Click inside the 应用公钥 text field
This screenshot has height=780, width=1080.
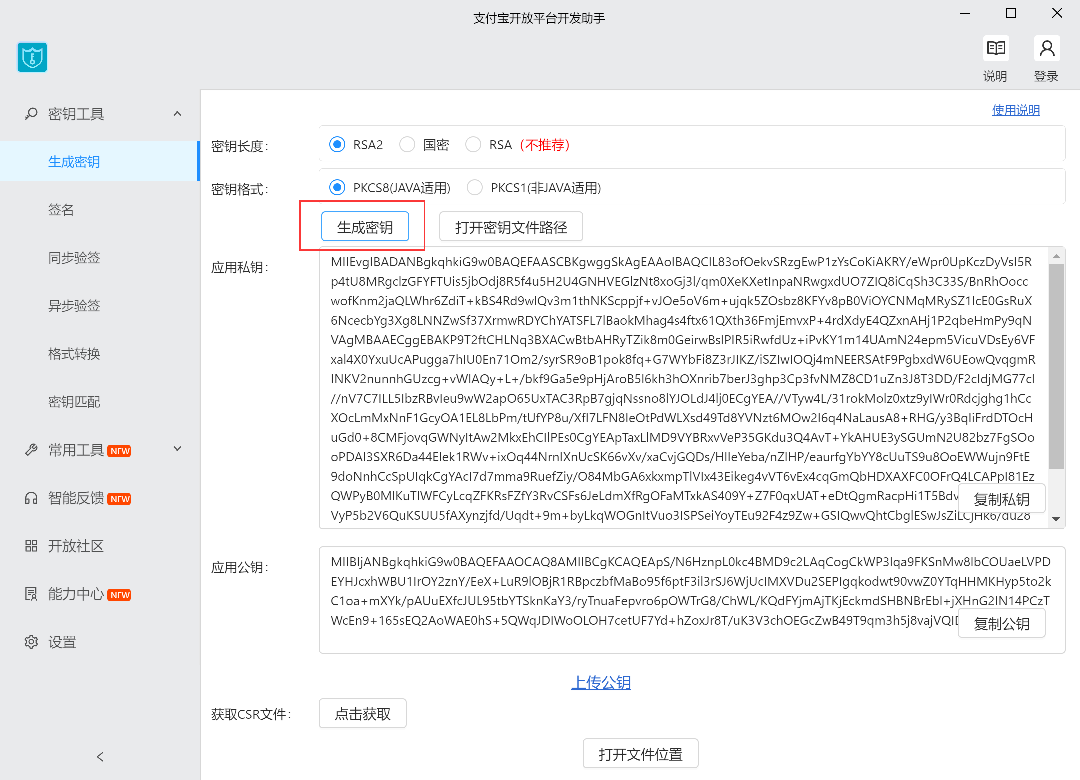(x=640, y=598)
